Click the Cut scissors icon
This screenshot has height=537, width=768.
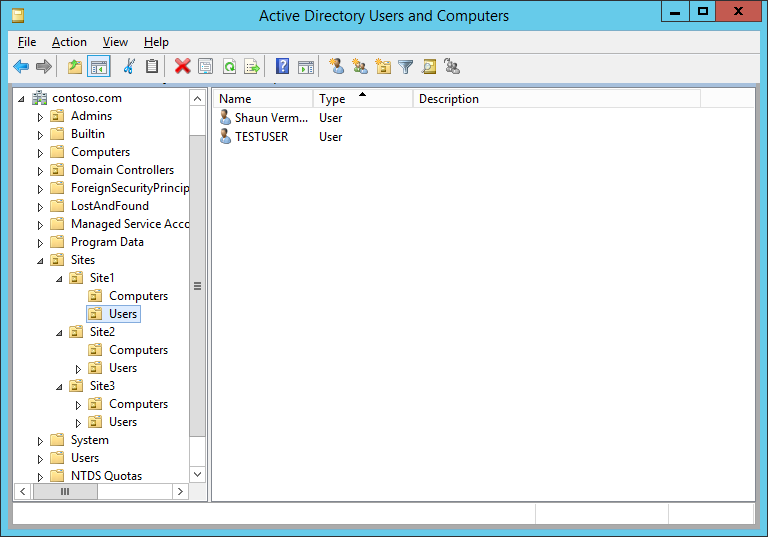(x=129, y=66)
